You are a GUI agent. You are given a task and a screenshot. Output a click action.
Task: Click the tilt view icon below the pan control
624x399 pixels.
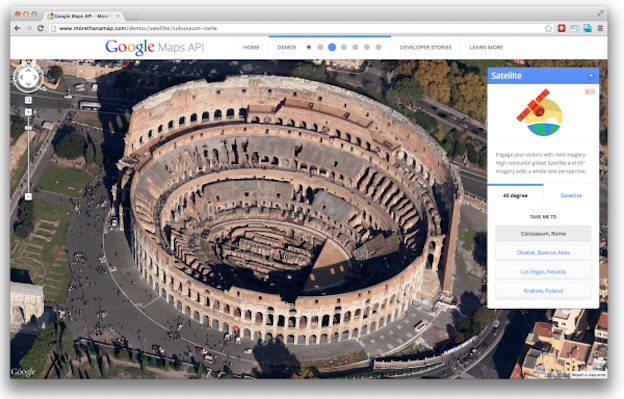point(28,100)
